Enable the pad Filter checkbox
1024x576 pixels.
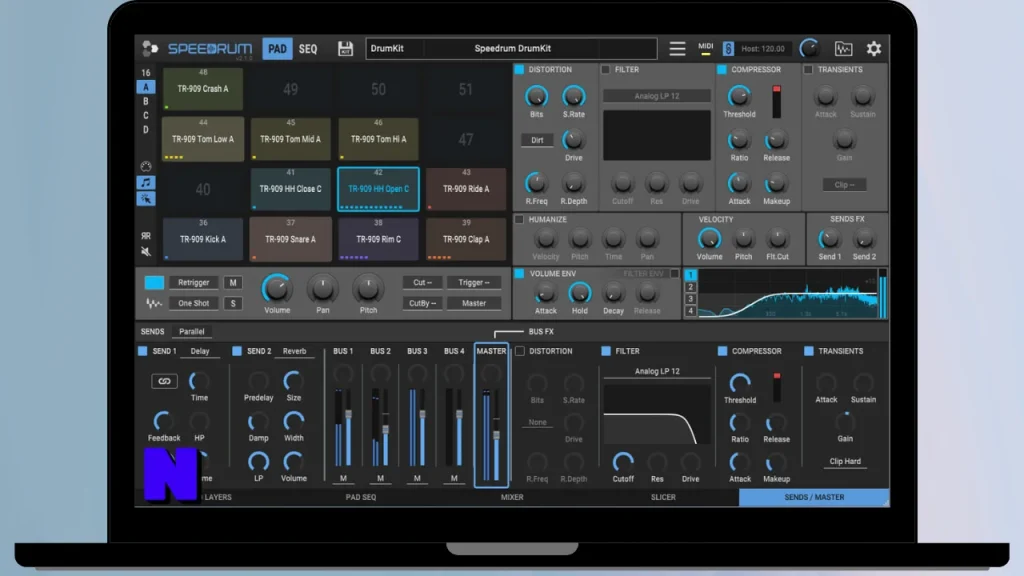605,69
